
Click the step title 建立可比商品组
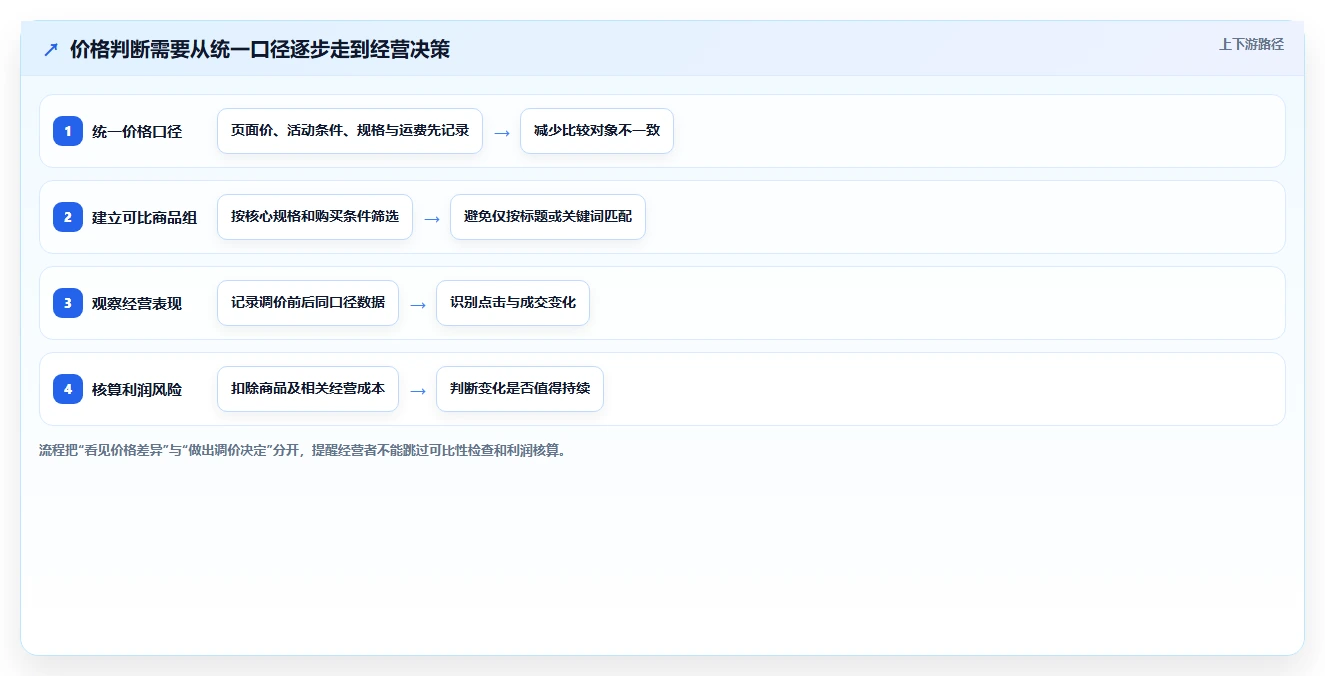tap(144, 217)
